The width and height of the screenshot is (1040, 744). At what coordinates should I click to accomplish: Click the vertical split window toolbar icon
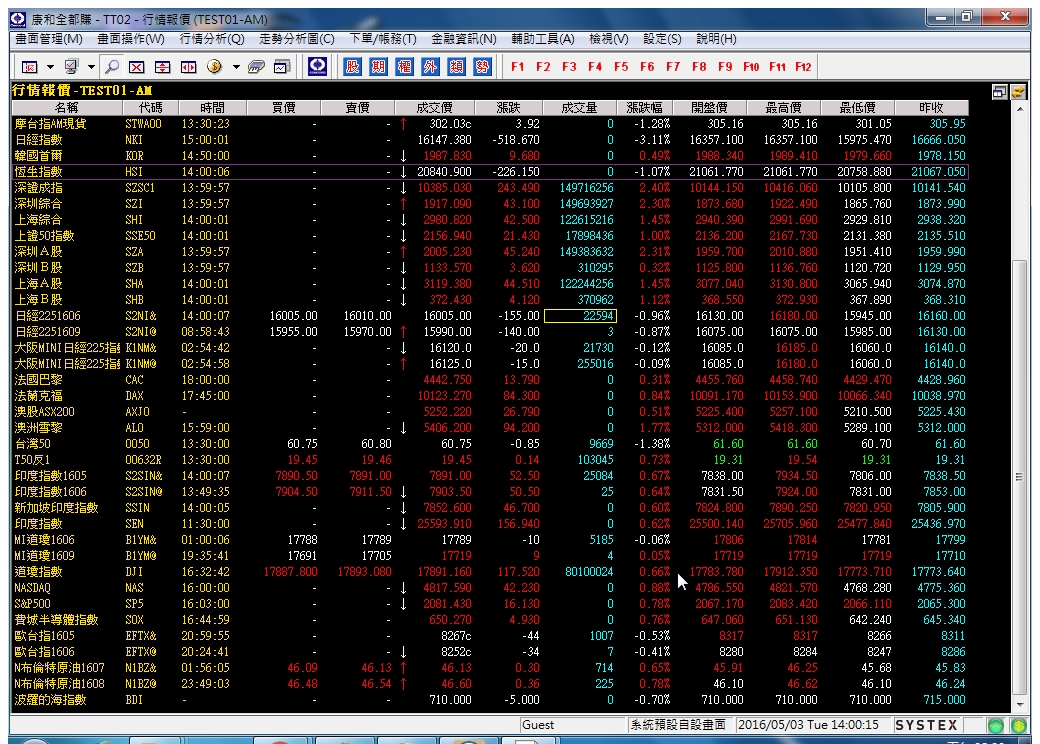coord(162,67)
